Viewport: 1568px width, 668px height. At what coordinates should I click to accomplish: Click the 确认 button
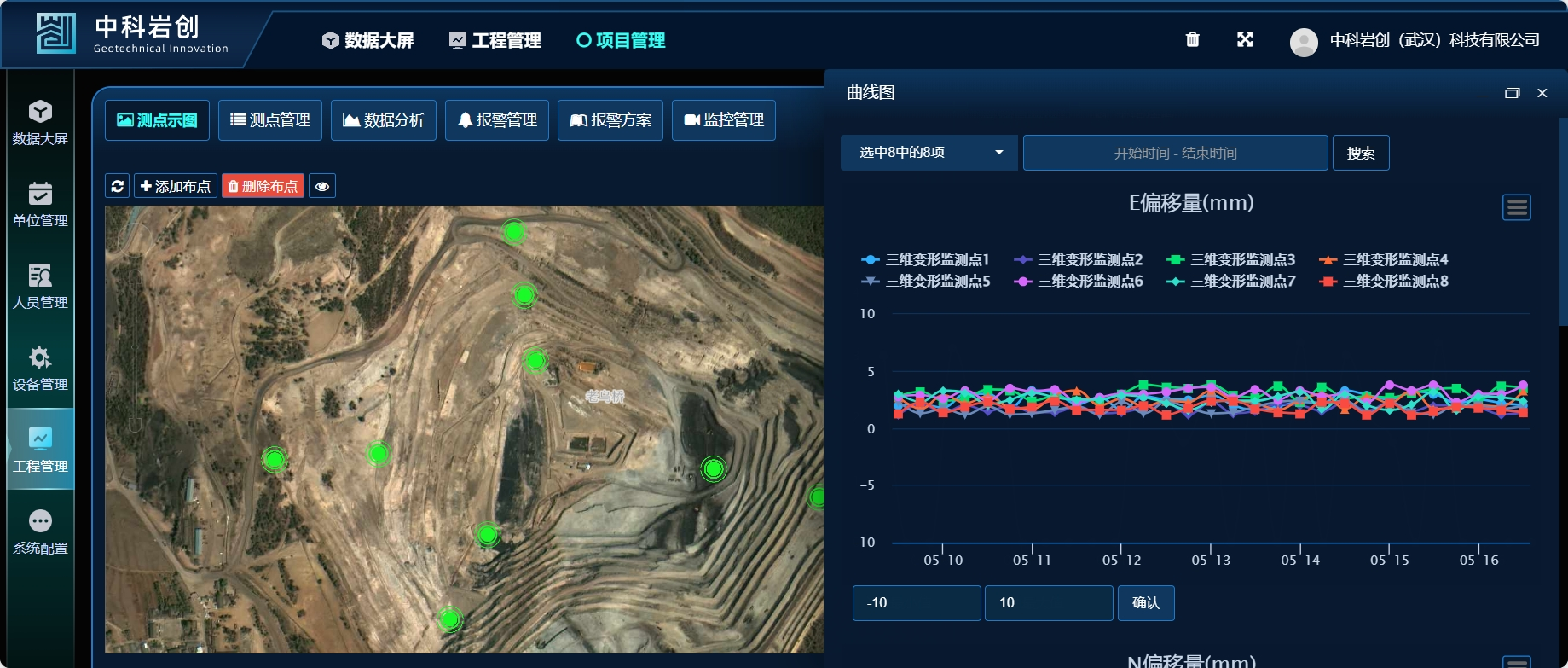point(1146,603)
